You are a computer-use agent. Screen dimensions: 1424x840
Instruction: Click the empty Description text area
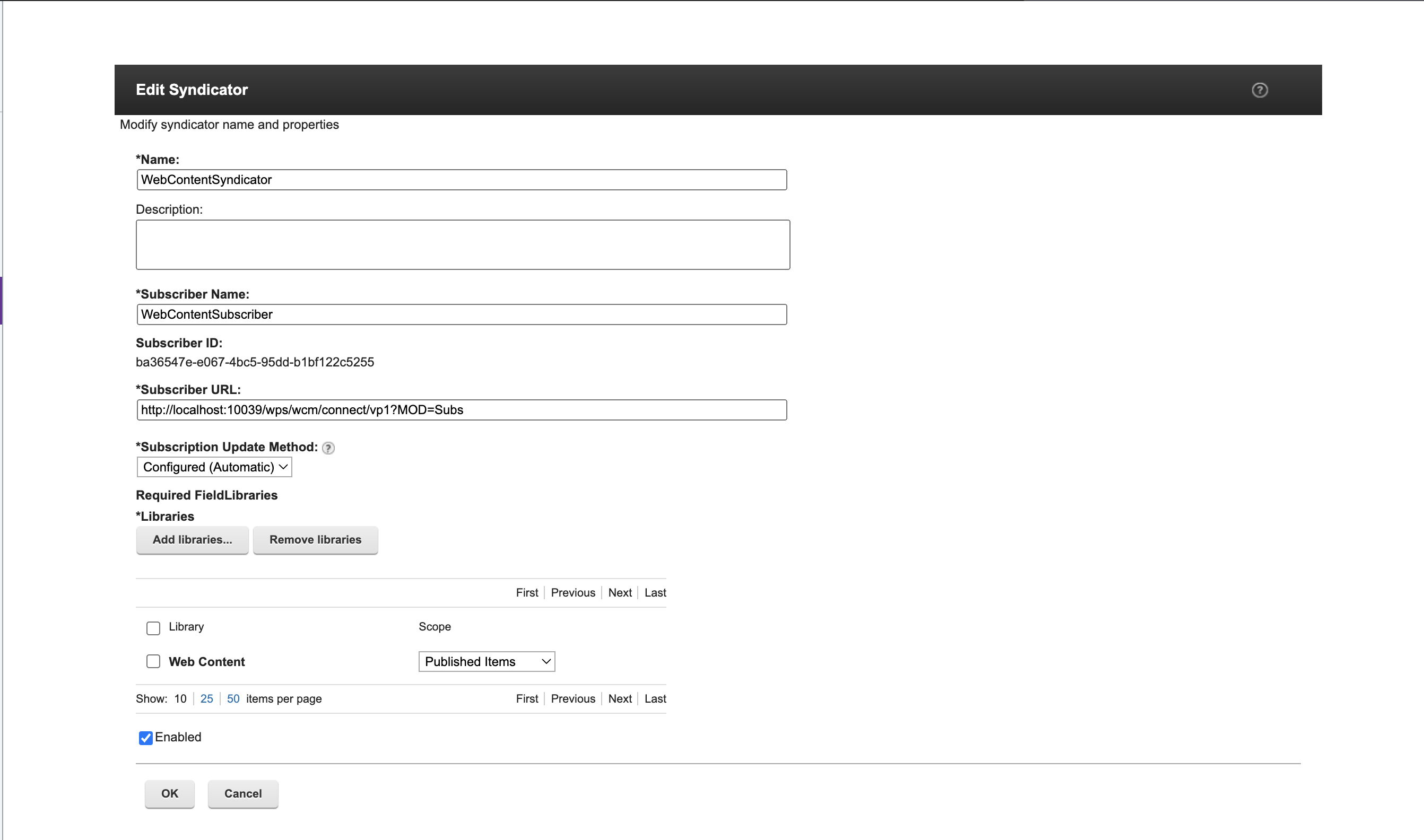click(x=463, y=244)
